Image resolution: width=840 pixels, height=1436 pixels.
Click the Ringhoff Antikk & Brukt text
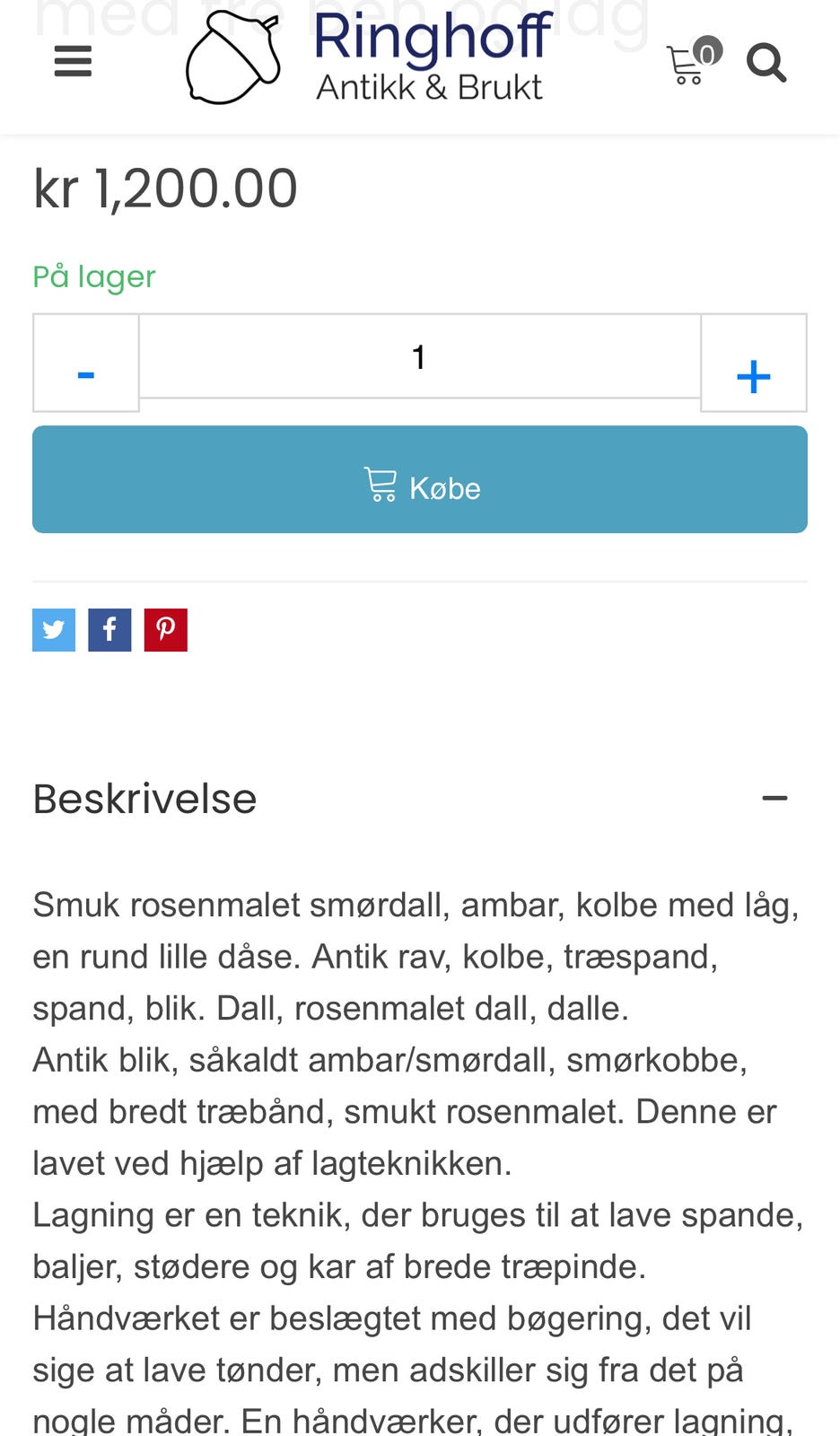431,57
